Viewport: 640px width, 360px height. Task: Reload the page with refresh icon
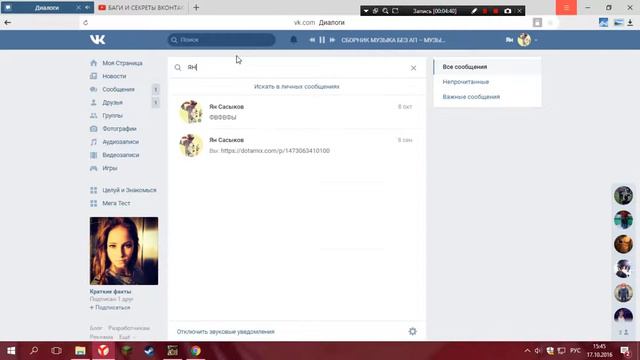pos(85,23)
